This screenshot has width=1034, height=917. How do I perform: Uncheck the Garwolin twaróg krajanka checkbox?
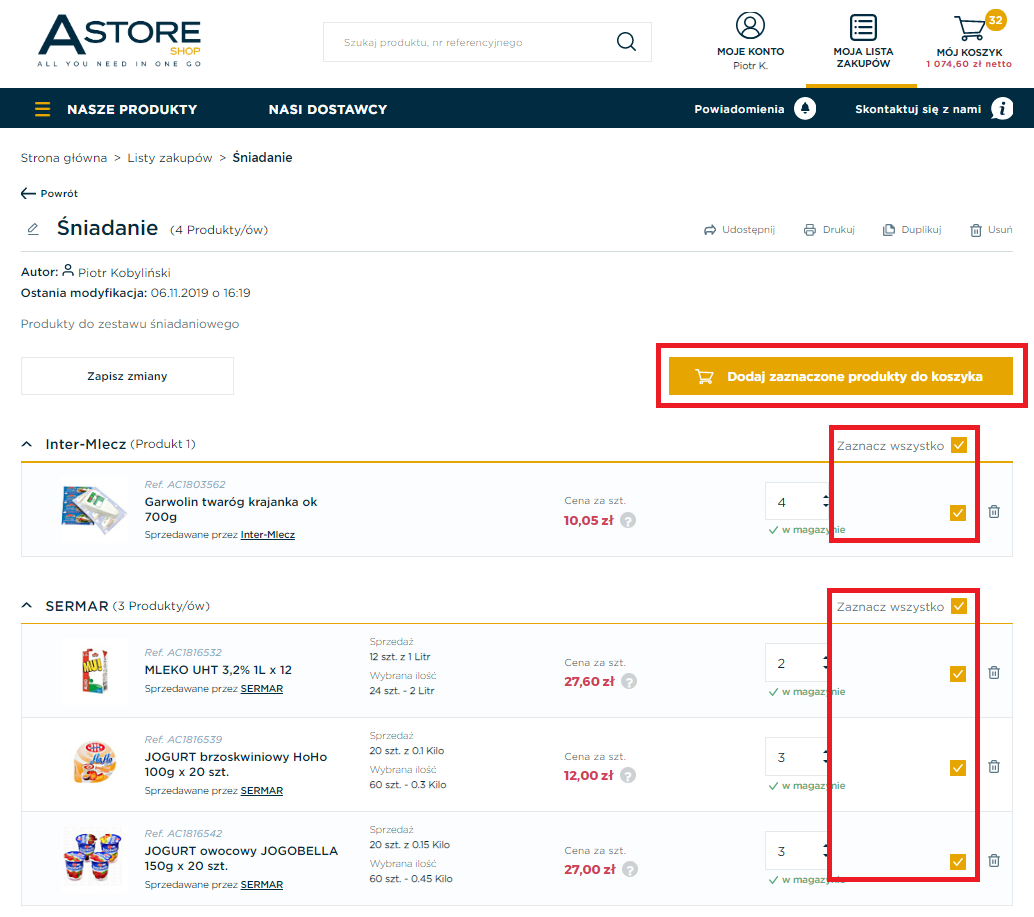point(958,513)
